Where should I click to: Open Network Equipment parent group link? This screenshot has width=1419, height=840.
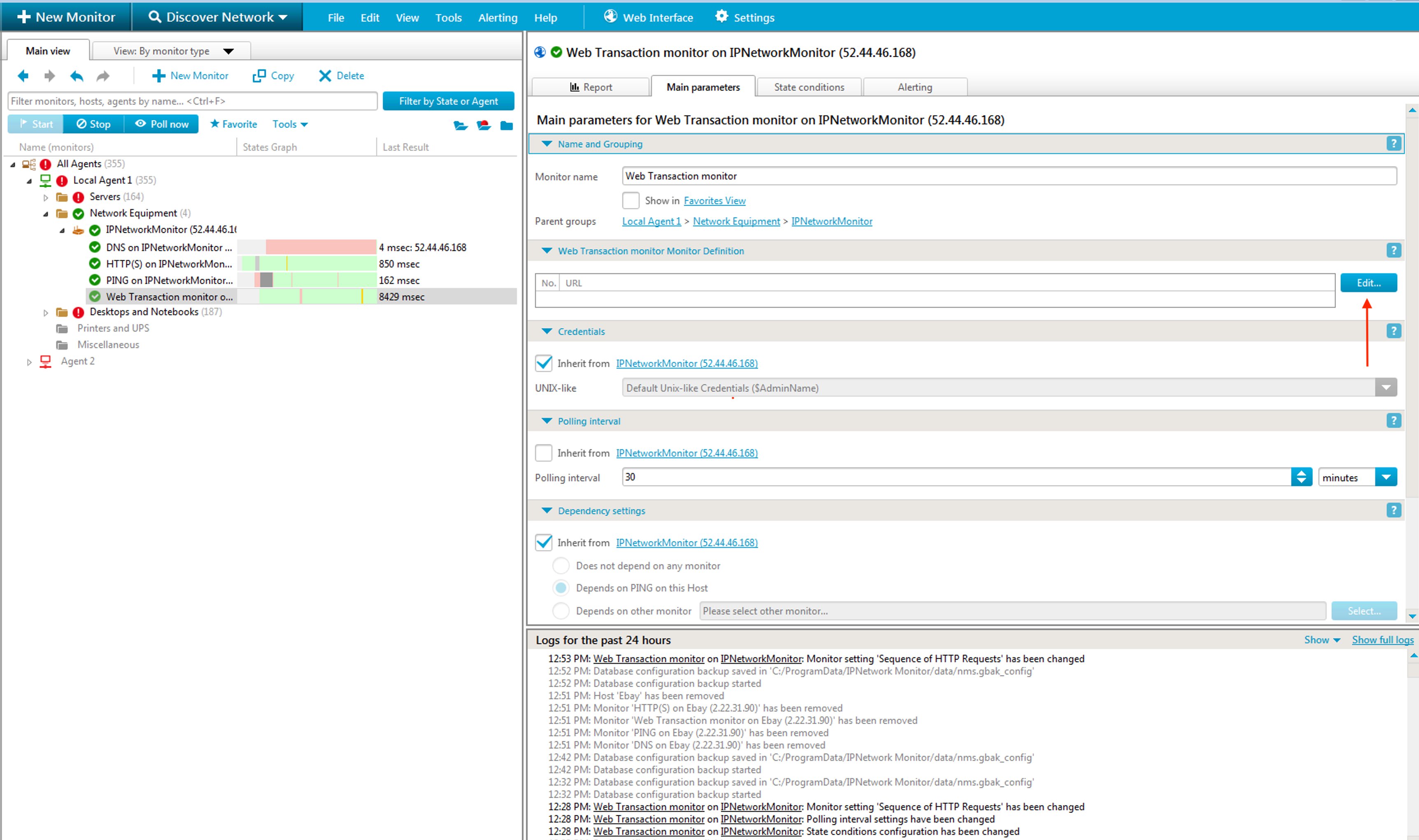click(x=736, y=221)
